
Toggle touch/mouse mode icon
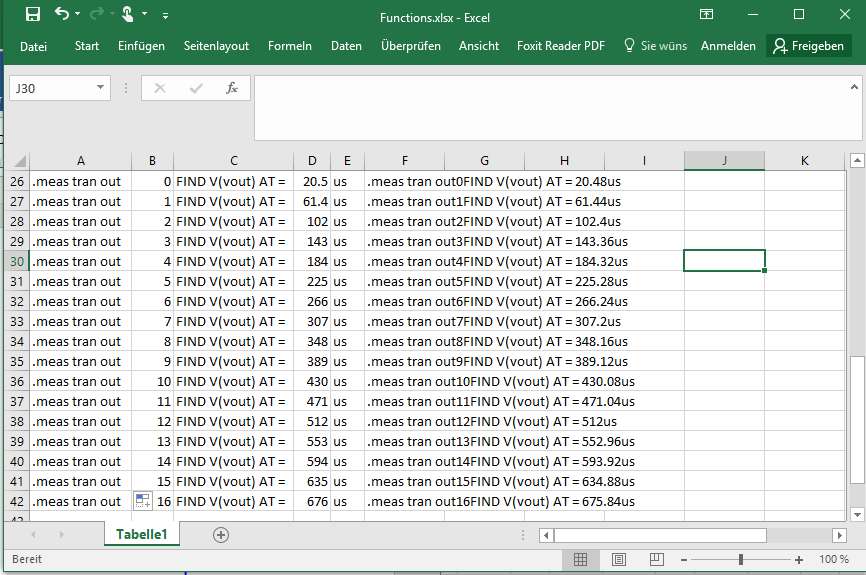click(x=128, y=14)
